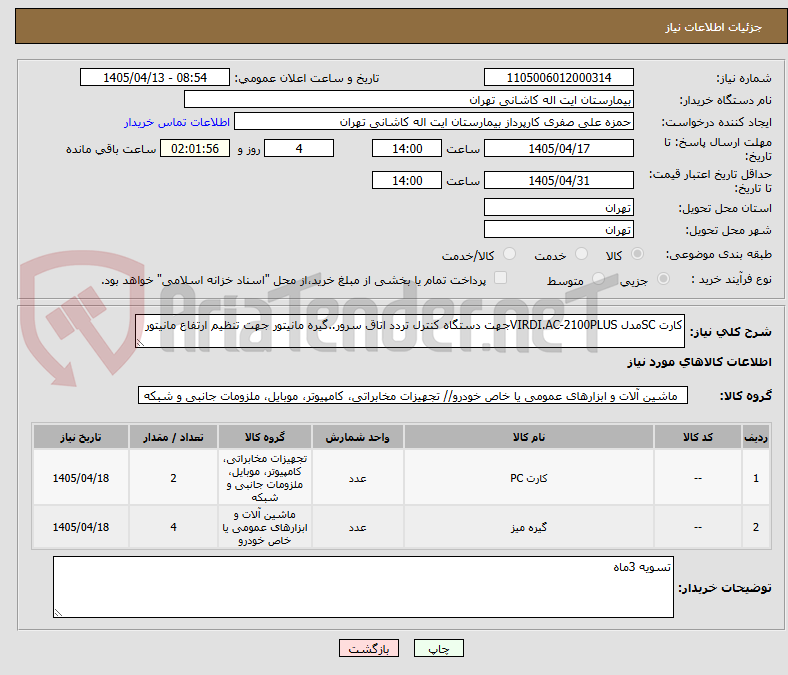Click quantity cell 4 in گیره میز row

pyautogui.click(x=173, y=527)
